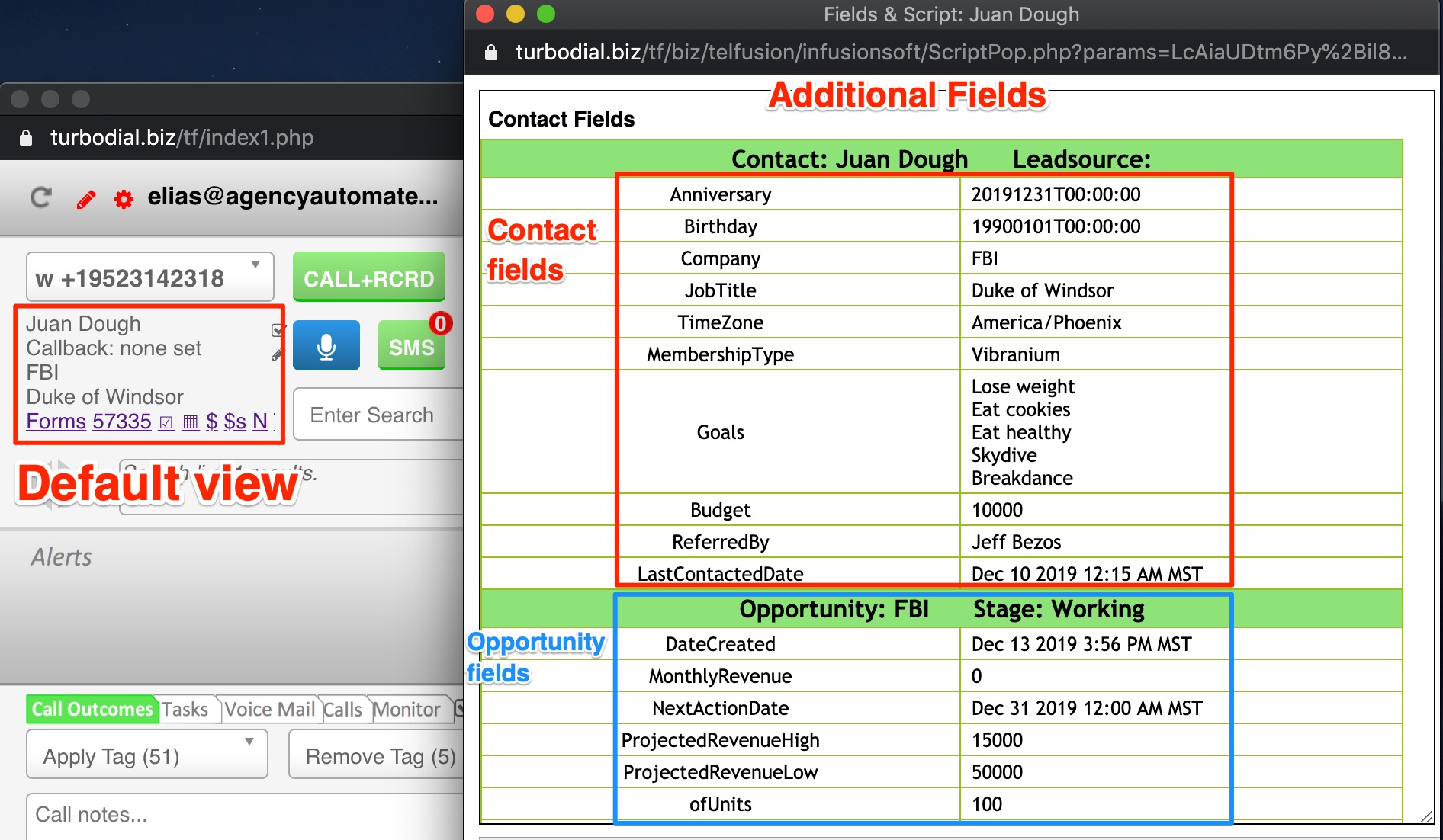This screenshot has height=840, width=1443.
Task: Toggle the checkbox beside Juan Dough
Action: coord(278,330)
